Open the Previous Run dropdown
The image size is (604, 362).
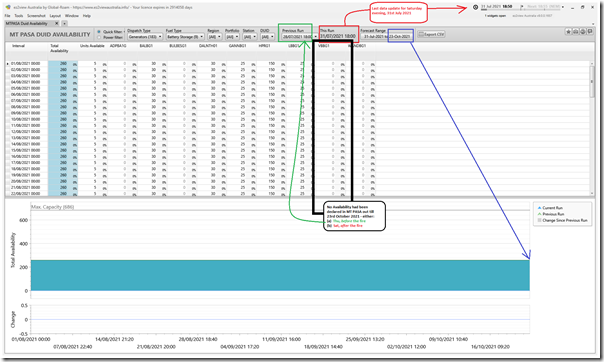[299, 37]
